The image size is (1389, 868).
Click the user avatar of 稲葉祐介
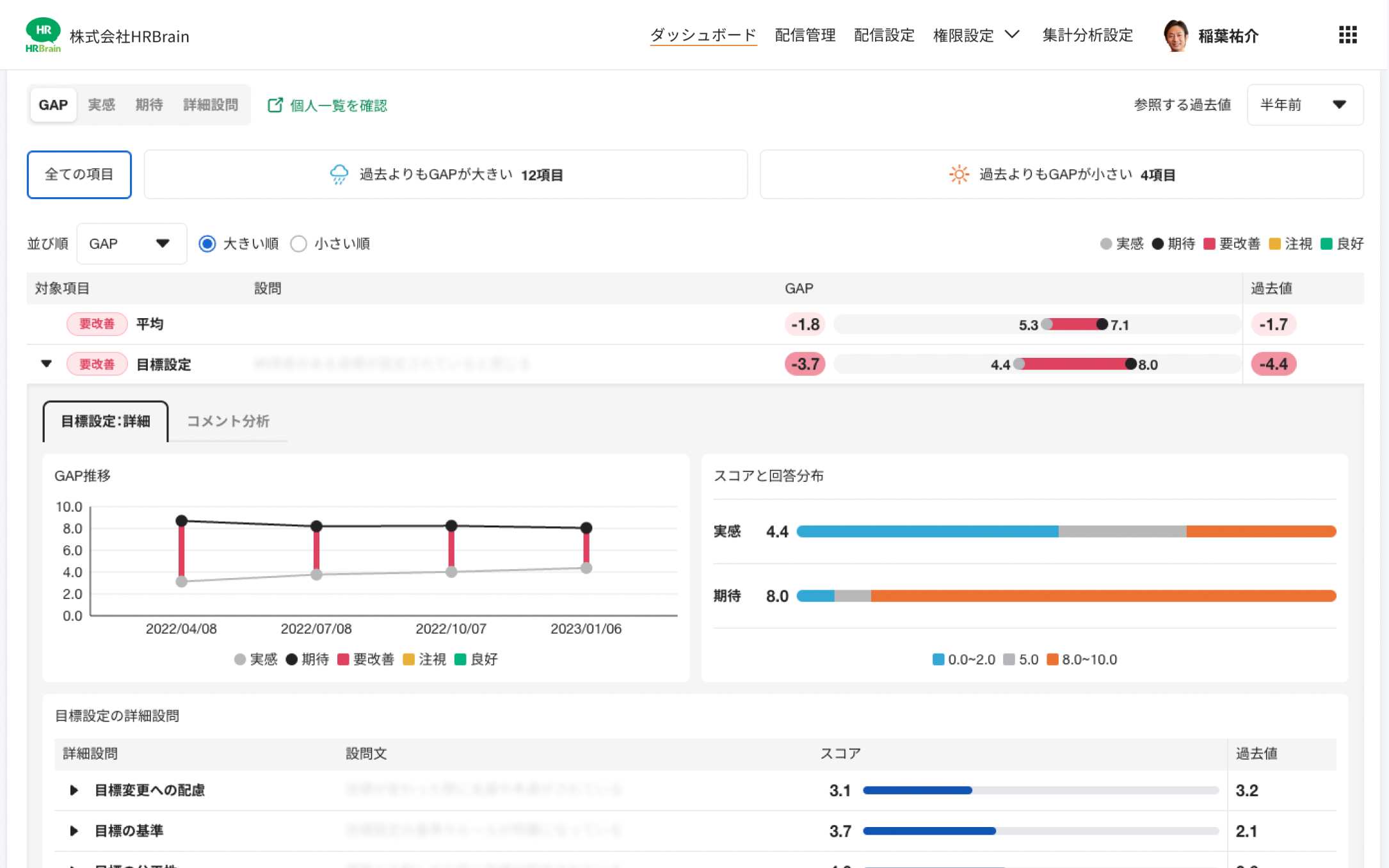pos(1175,35)
